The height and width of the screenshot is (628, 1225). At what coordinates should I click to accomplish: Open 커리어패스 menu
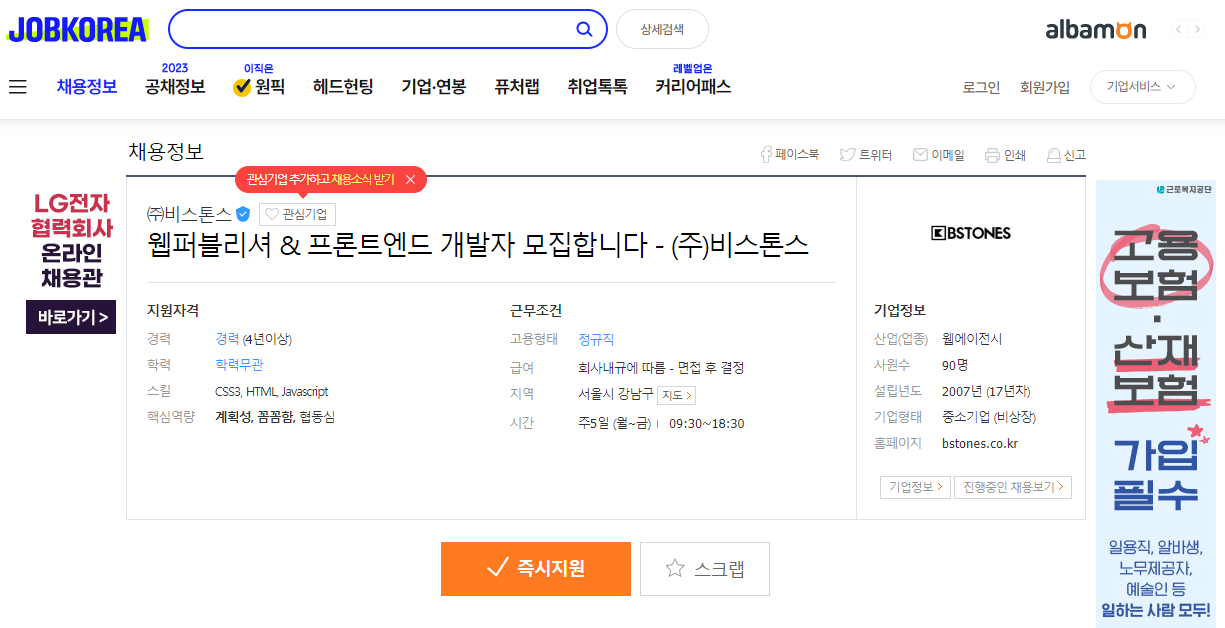pos(693,87)
